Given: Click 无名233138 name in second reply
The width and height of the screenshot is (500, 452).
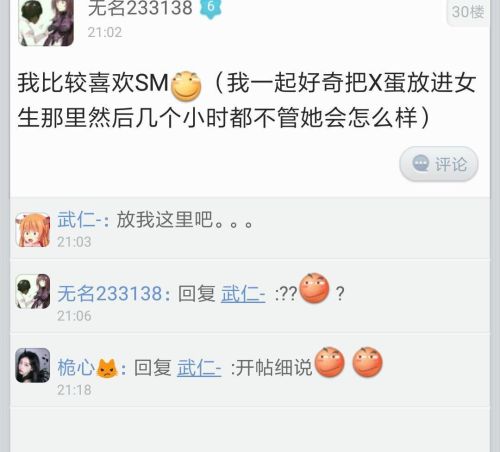Looking at the screenshot, I should (x=109, y=294).
